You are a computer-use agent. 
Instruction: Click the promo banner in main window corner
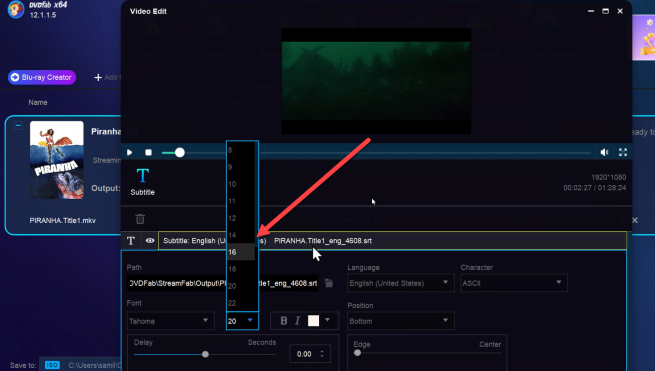click(x=644, y=38)
